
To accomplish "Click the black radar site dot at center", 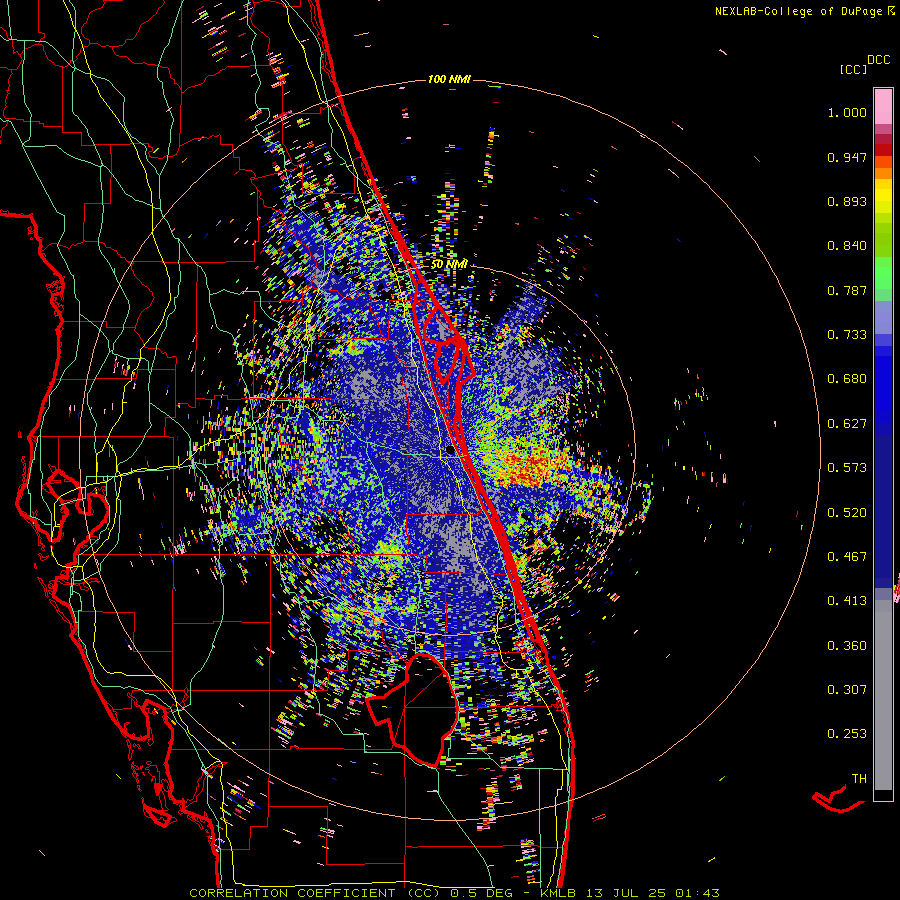I will pyautogui.click(x=450, y=451).
